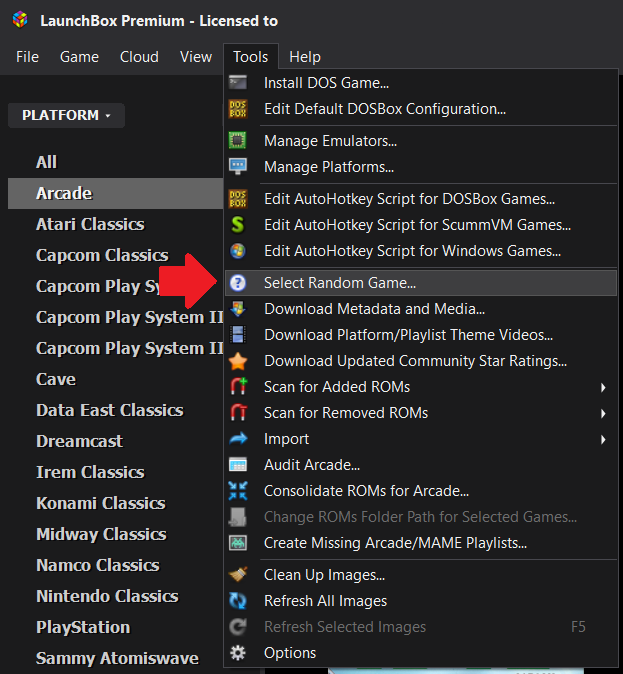Choose Download Platform/Playlist Theme Videos...
The height and width of the screenshot is (674, 623).
421,335
